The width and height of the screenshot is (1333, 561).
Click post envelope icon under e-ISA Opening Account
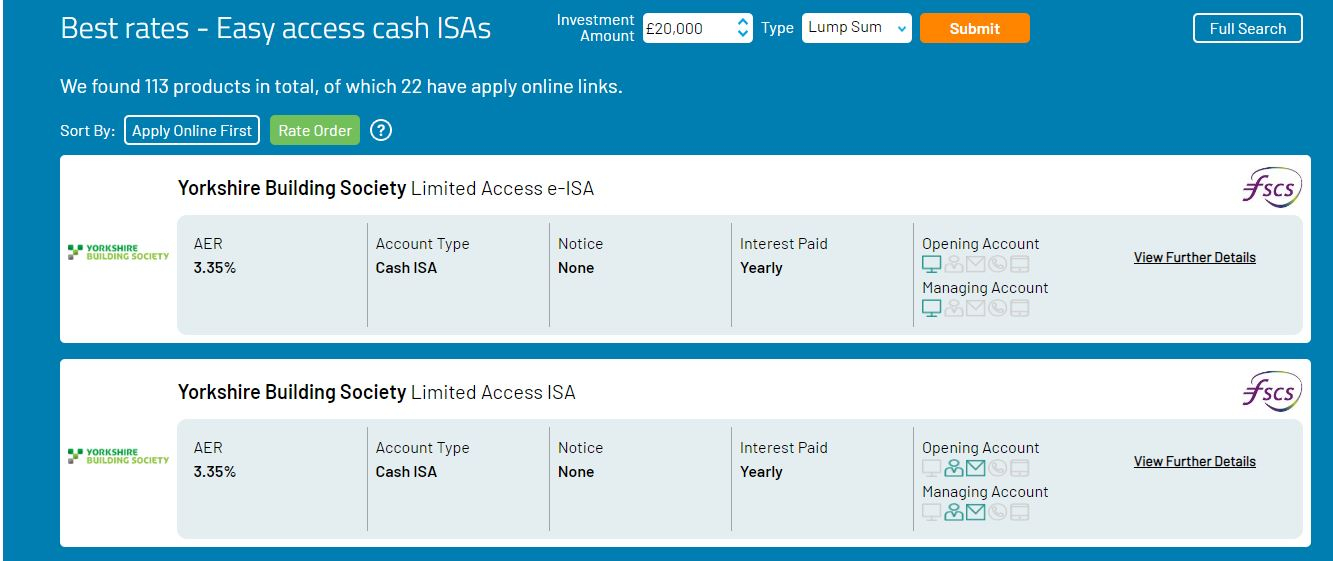pos(975,265)
